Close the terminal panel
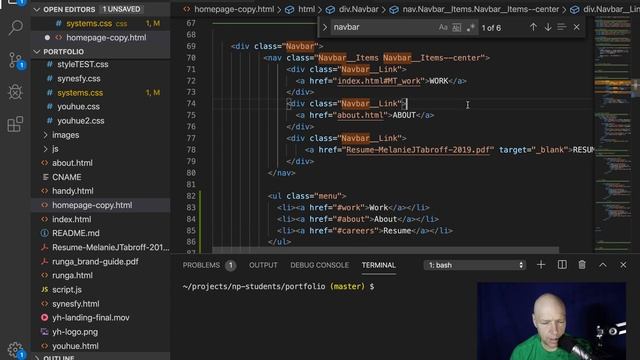 tap(623, 265)
